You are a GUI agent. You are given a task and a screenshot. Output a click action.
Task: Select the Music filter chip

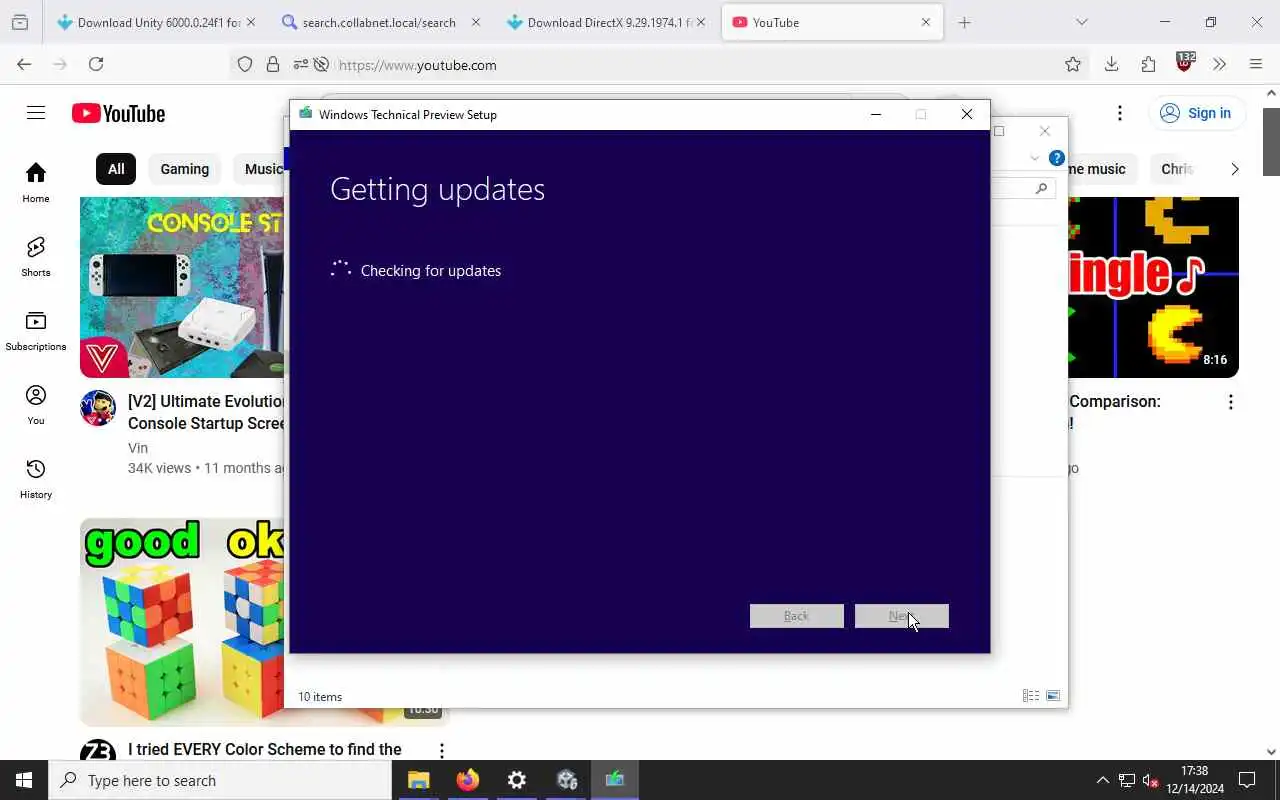pyautogui.click(x=262, y=169)
